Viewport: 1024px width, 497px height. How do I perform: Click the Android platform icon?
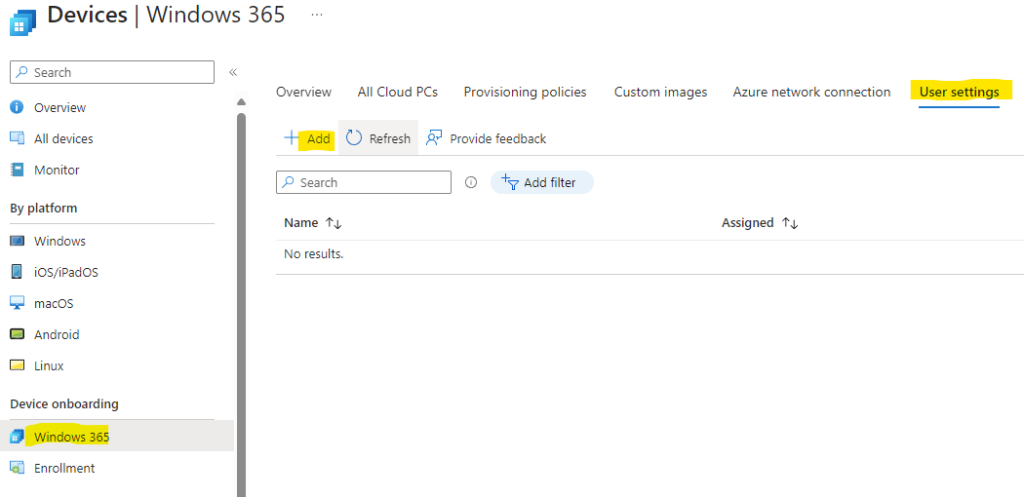point(17,334)
